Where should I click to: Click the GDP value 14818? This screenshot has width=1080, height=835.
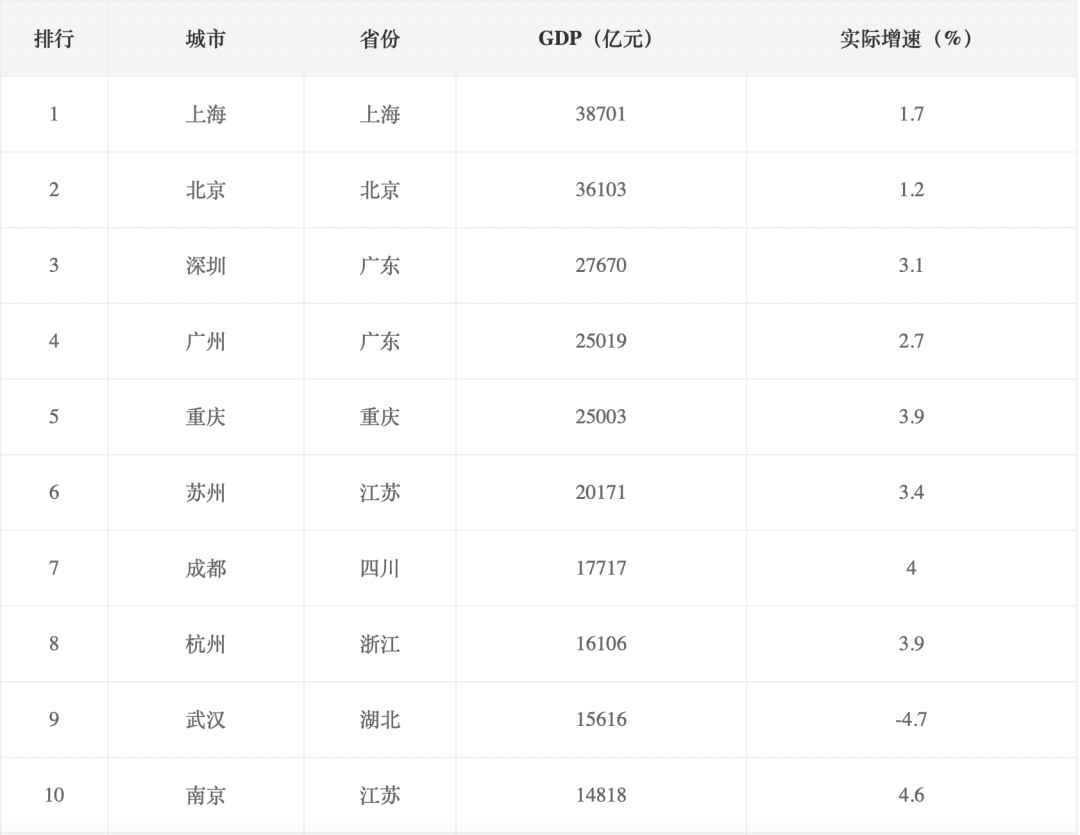coord(601,796)
